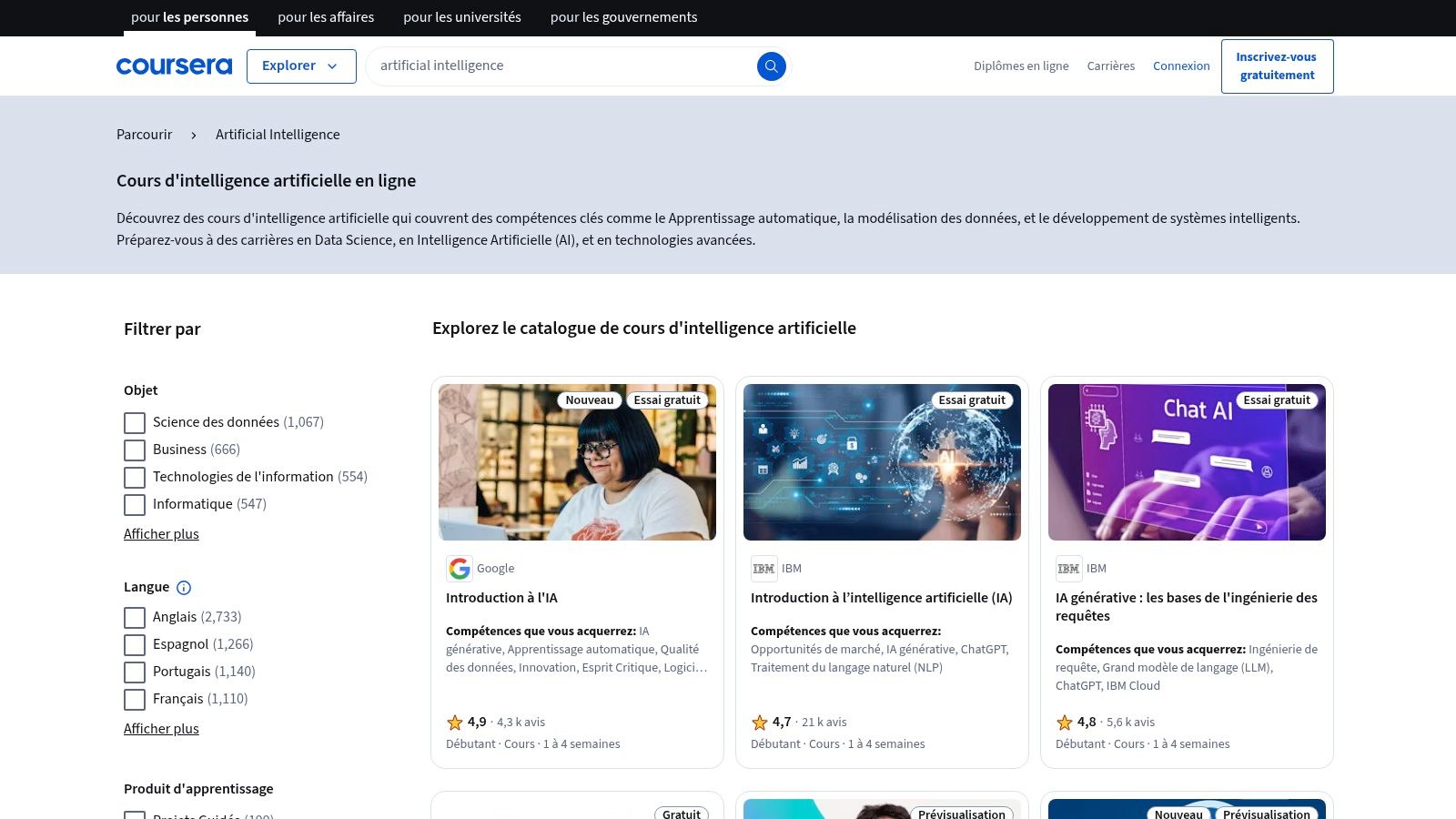Viewport: 1456px width, 819px height.
Task: Check the Science des données filter
Action: pyautogui.click(x=134, y=422)
